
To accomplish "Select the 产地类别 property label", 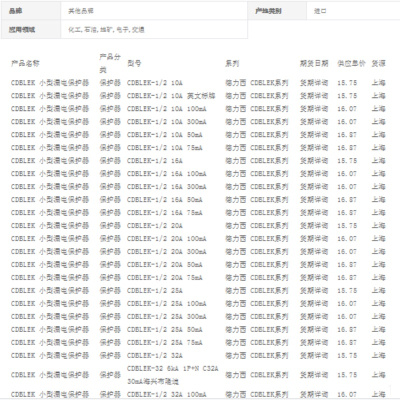I will pos(268,11).
